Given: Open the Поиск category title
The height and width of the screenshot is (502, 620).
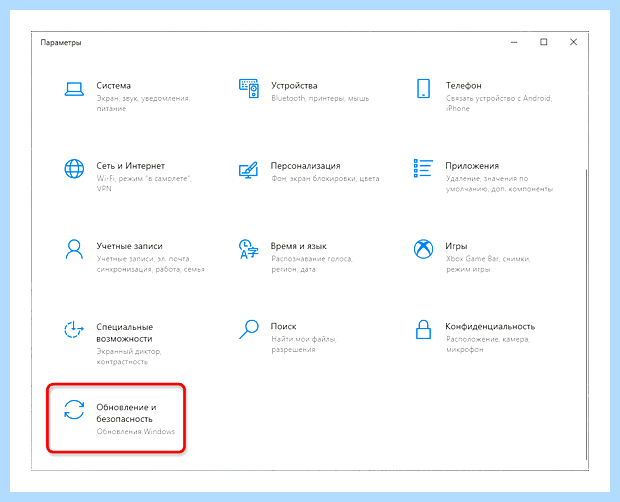Looking at the screenshot, I should 284,326.
